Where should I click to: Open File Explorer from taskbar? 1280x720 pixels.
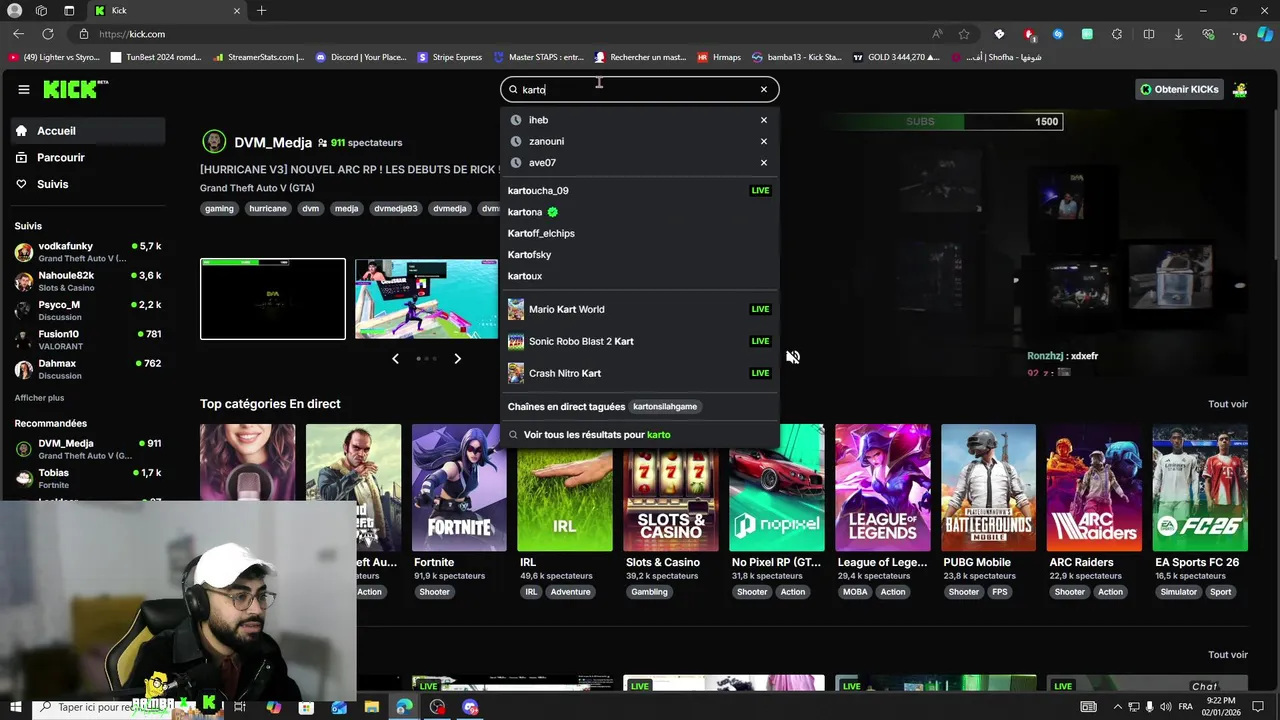tap(372, 708)
